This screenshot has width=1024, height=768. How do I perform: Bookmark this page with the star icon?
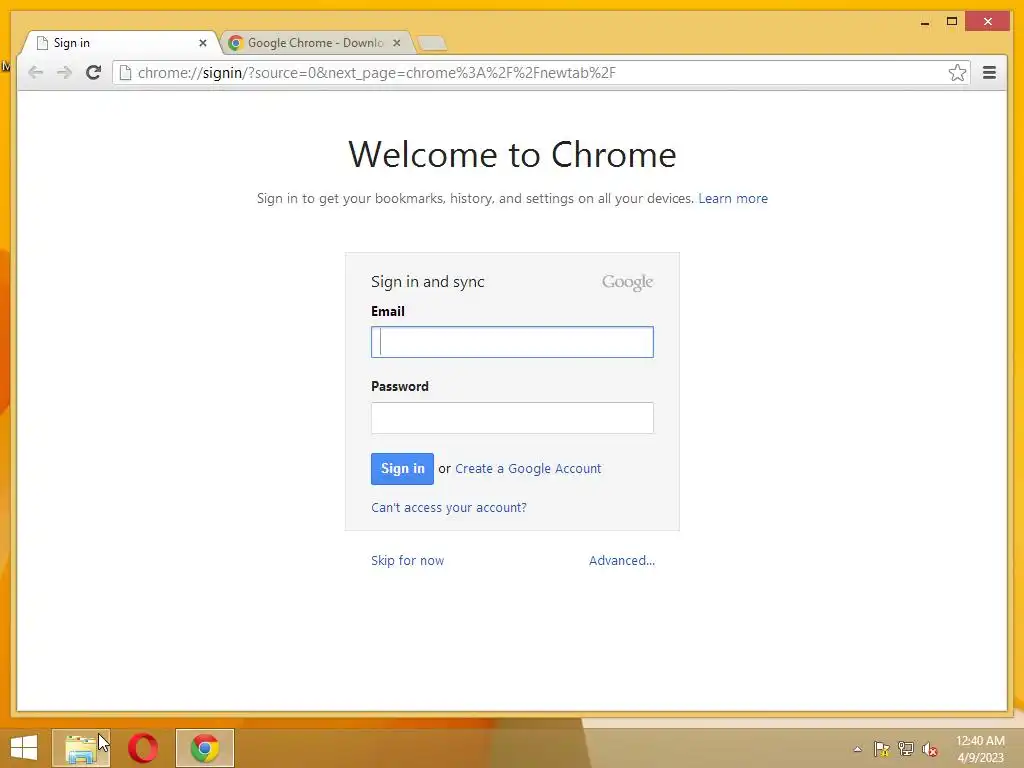click(957, 72)
